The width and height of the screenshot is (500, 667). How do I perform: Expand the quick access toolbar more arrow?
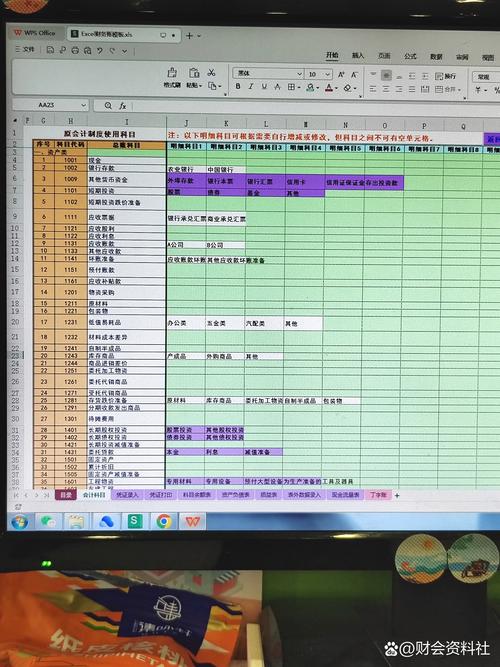[125, 51]
